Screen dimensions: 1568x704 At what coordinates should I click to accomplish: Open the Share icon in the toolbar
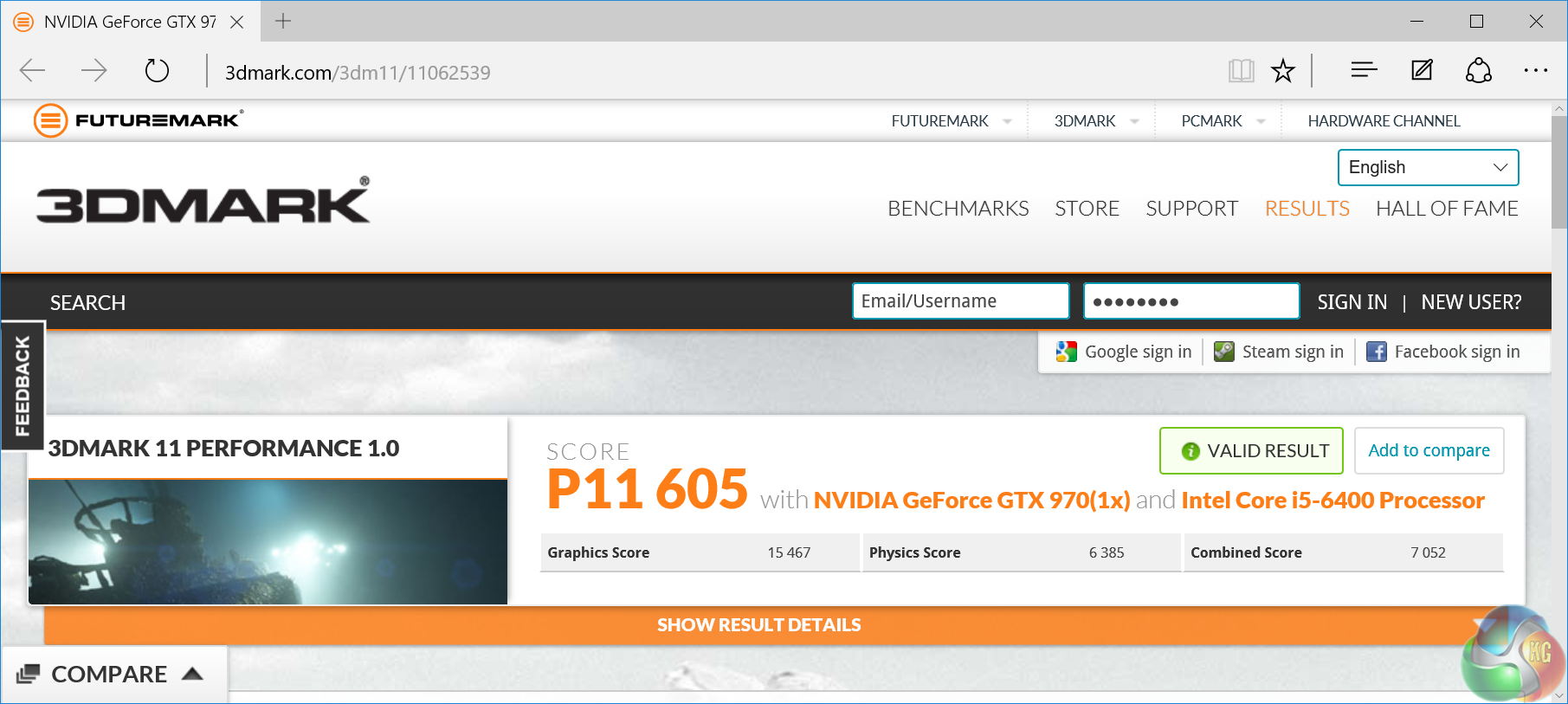tap(1479, 70)
